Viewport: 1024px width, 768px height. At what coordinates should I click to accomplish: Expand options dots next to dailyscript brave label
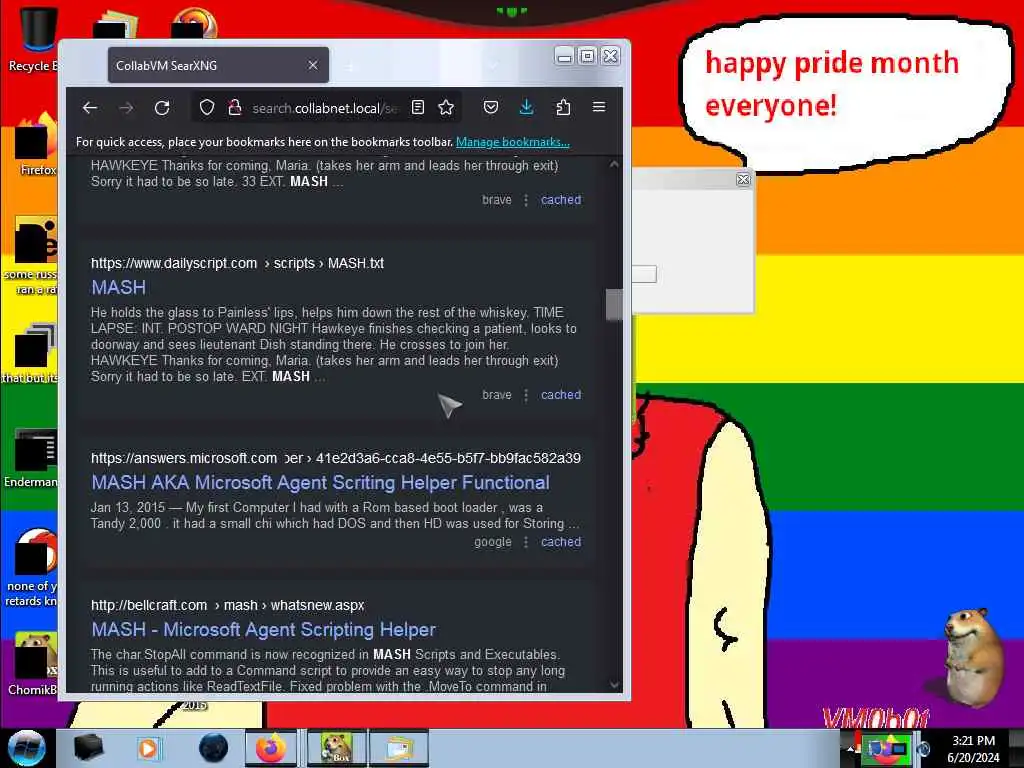point(526,395)
